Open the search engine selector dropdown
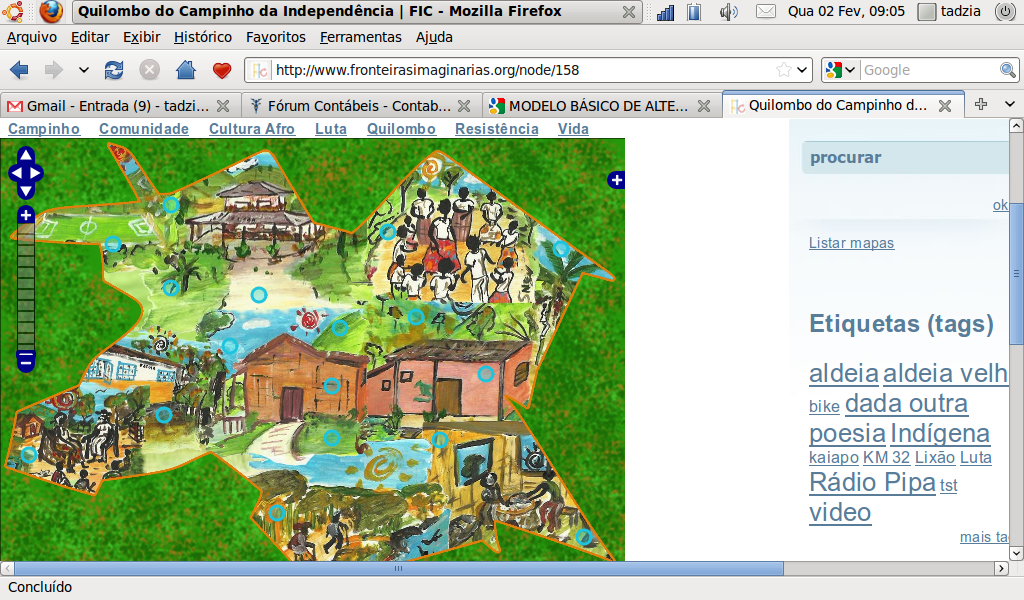Viewport: 1024px width, 600px height. (x=840, y=70)
